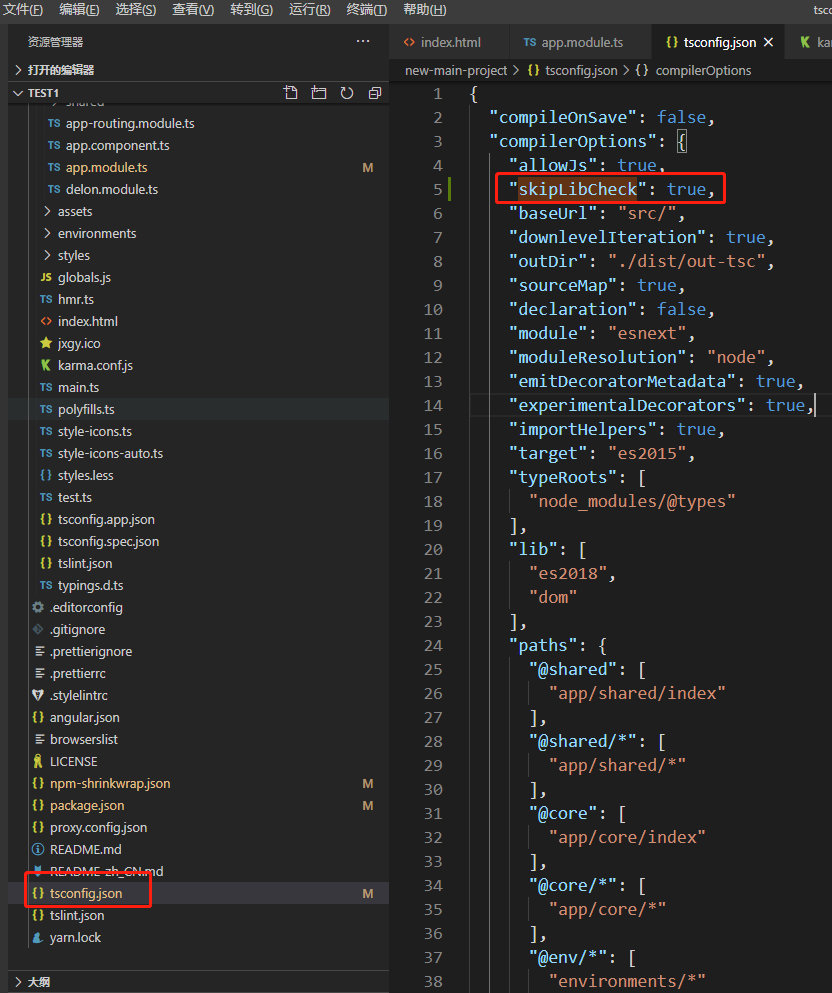Refresh the explorer file tree
Viewport: 832px width, 993px height.
[x=346, y=93]
